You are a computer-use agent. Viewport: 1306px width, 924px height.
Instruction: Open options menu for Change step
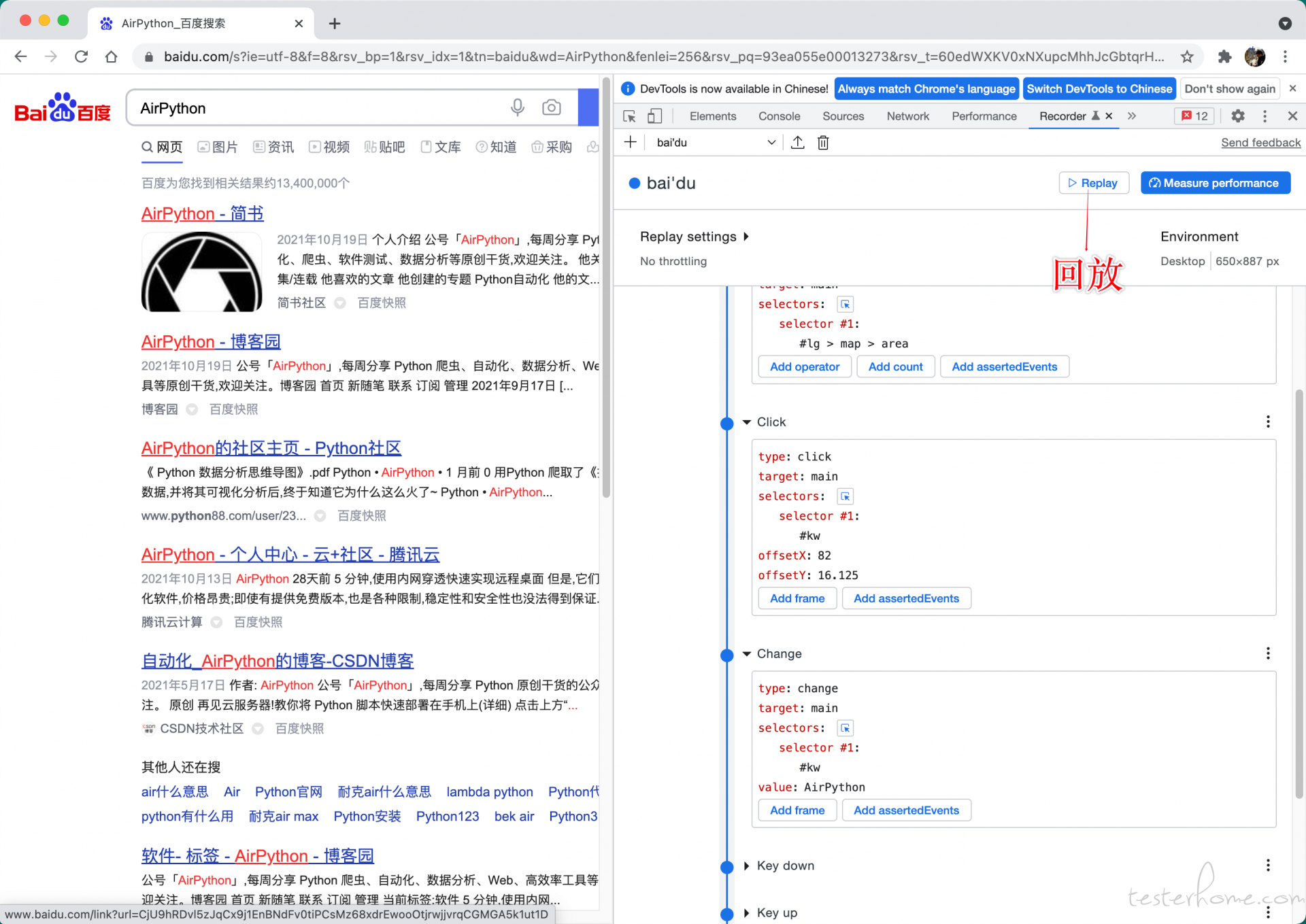coord(1268,653)
